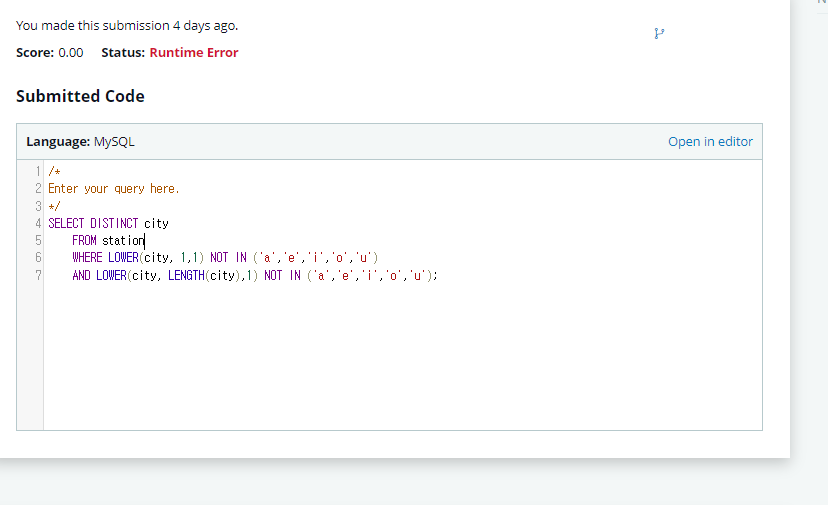Viewport: 828px width, 505px height.
Task: Click the 'Submitted Code' heading
Action: 80,96
